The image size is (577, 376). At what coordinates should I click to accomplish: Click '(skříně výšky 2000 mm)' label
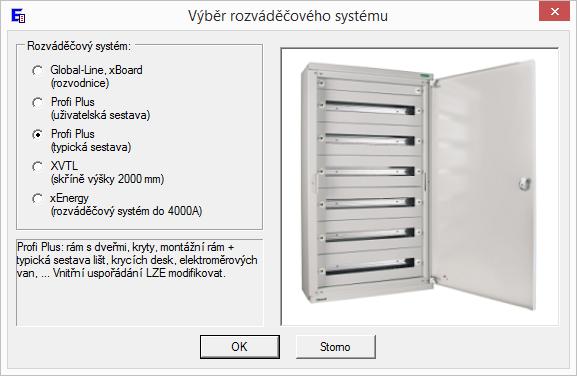coord(107,179)
